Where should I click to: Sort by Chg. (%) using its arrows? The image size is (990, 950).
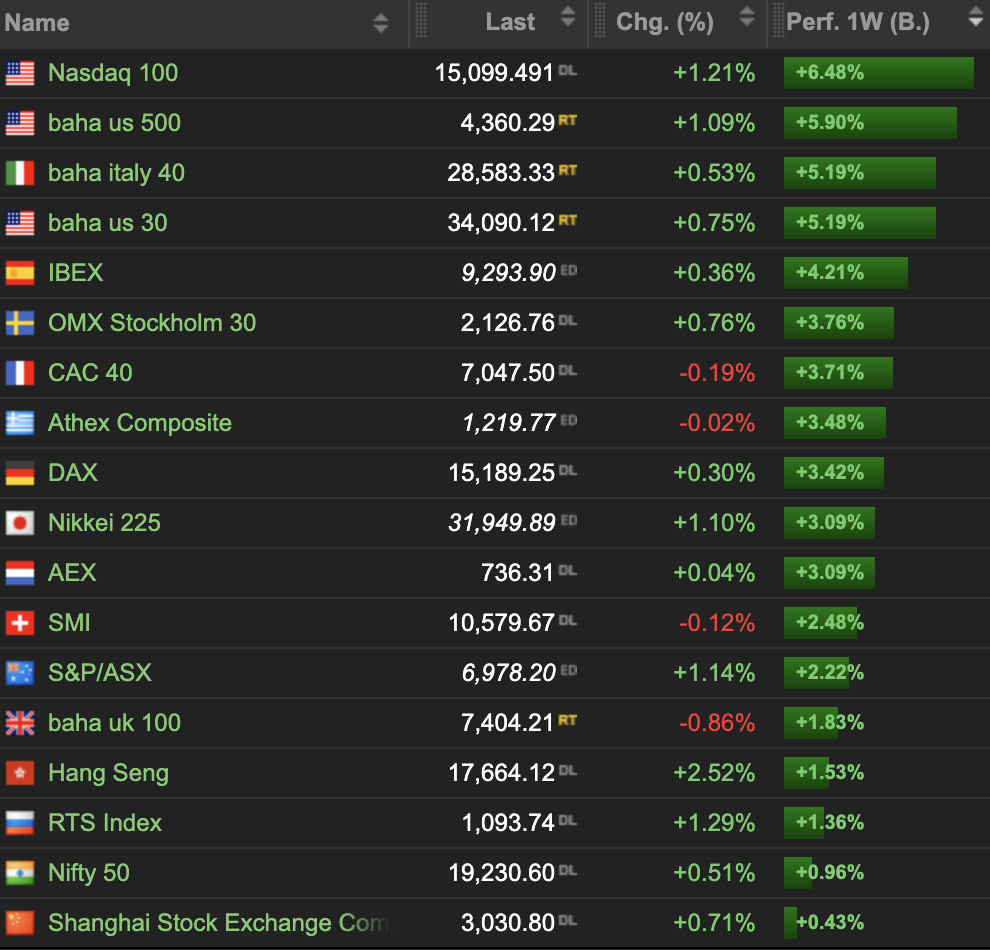(747, 16)
